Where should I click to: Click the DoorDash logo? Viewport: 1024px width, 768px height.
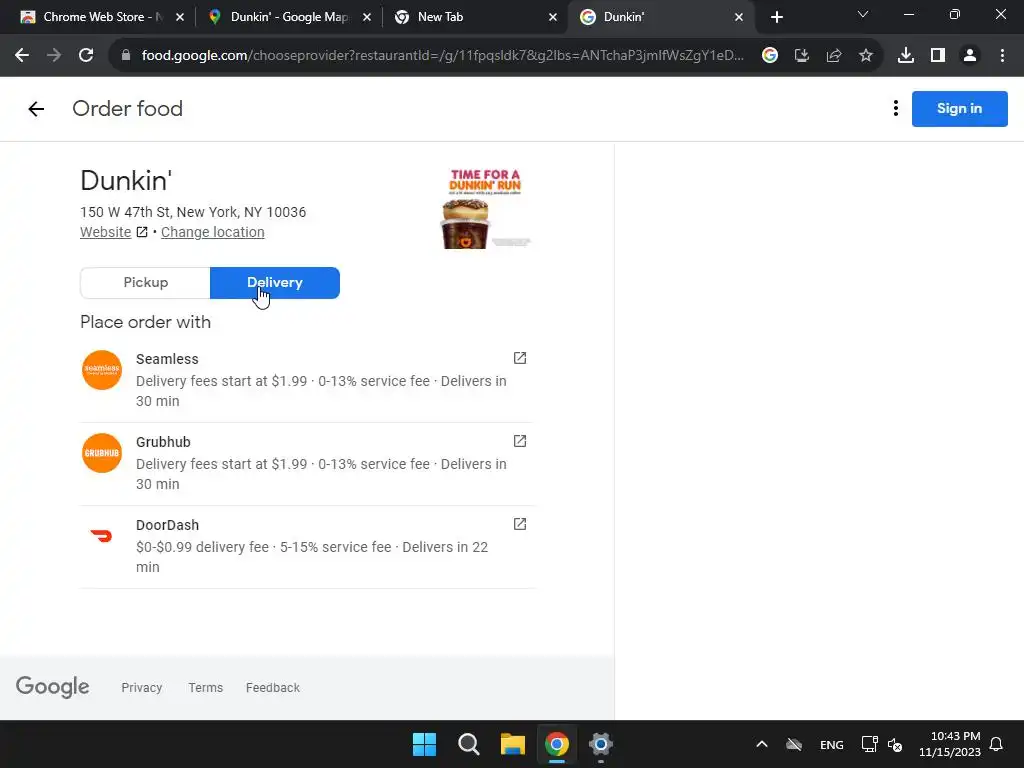pos(102,536)
